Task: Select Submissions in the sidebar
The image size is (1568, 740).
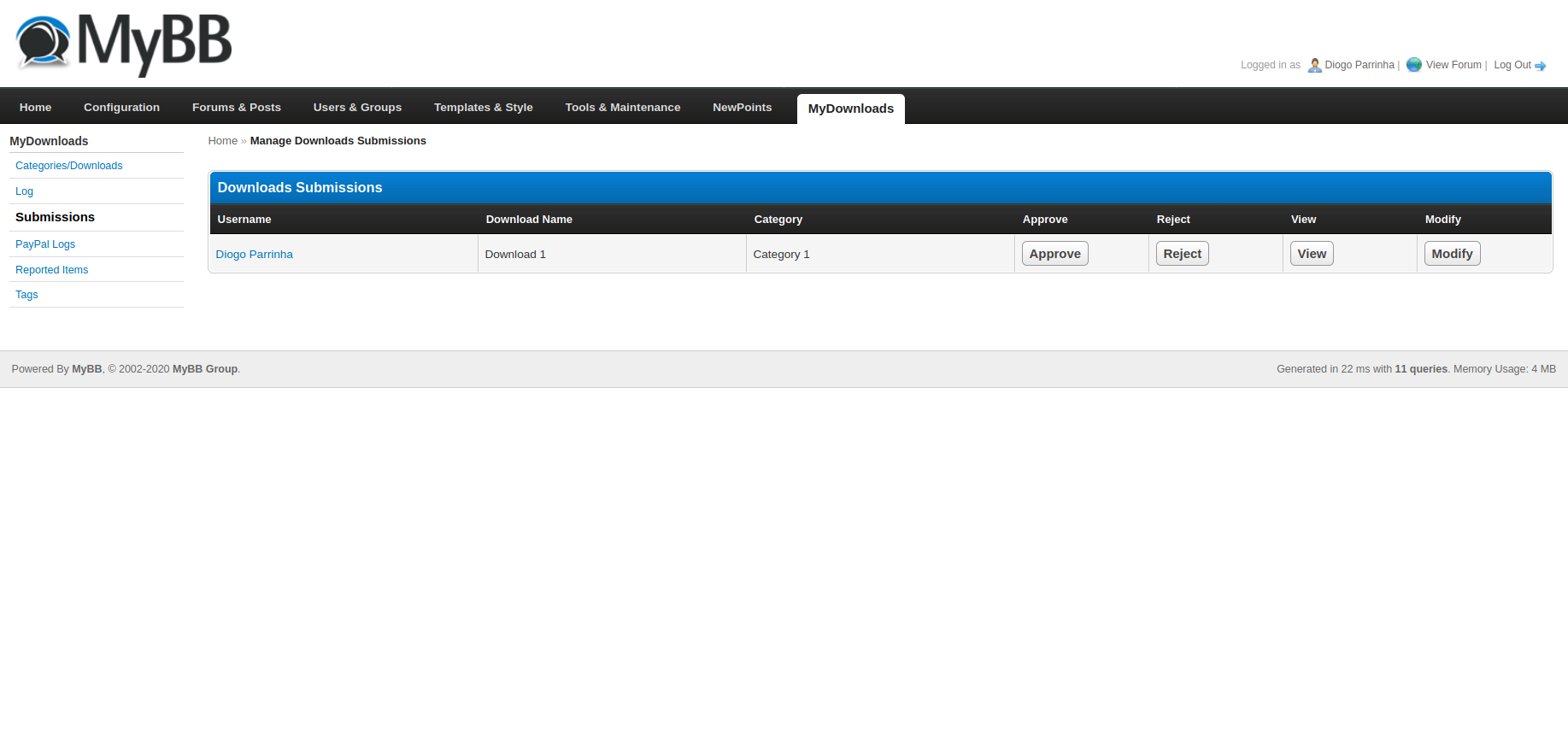Action: [56, 217]
